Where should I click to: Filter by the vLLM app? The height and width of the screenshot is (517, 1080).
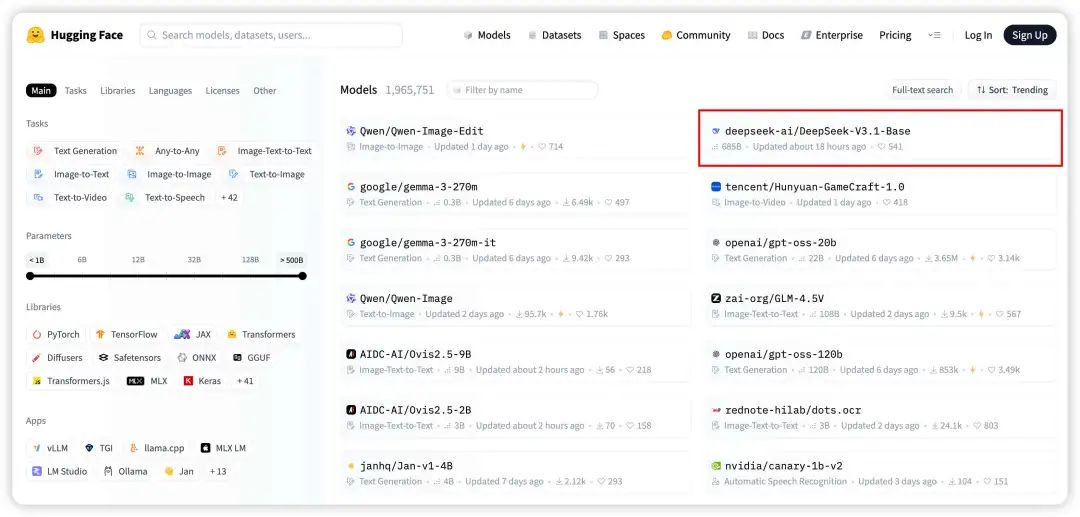pos(50,448)
